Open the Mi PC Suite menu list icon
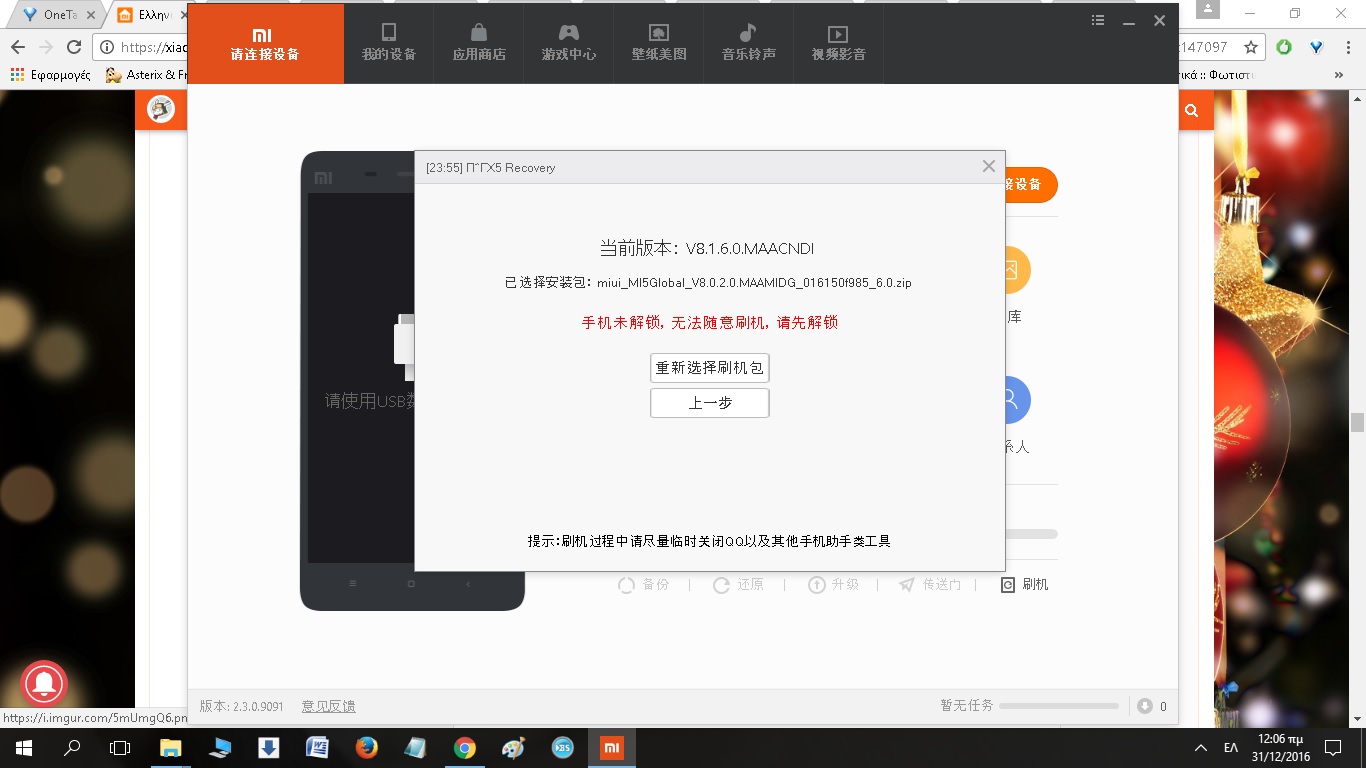The height and width of the screenshot is (768, 1366). 1098,20
